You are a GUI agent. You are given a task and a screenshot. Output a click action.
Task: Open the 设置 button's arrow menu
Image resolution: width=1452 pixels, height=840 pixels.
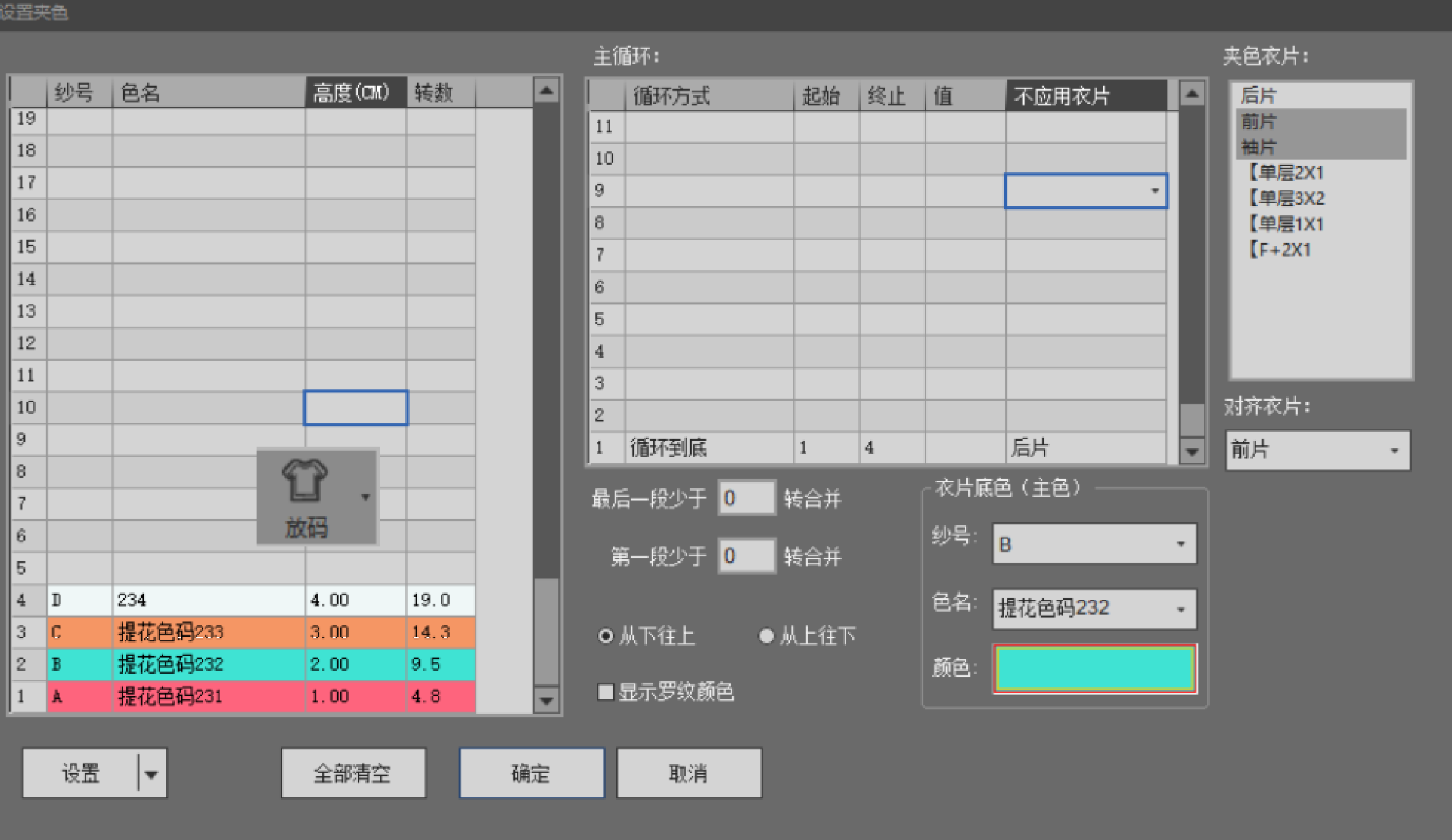click(x=151, y=773)
